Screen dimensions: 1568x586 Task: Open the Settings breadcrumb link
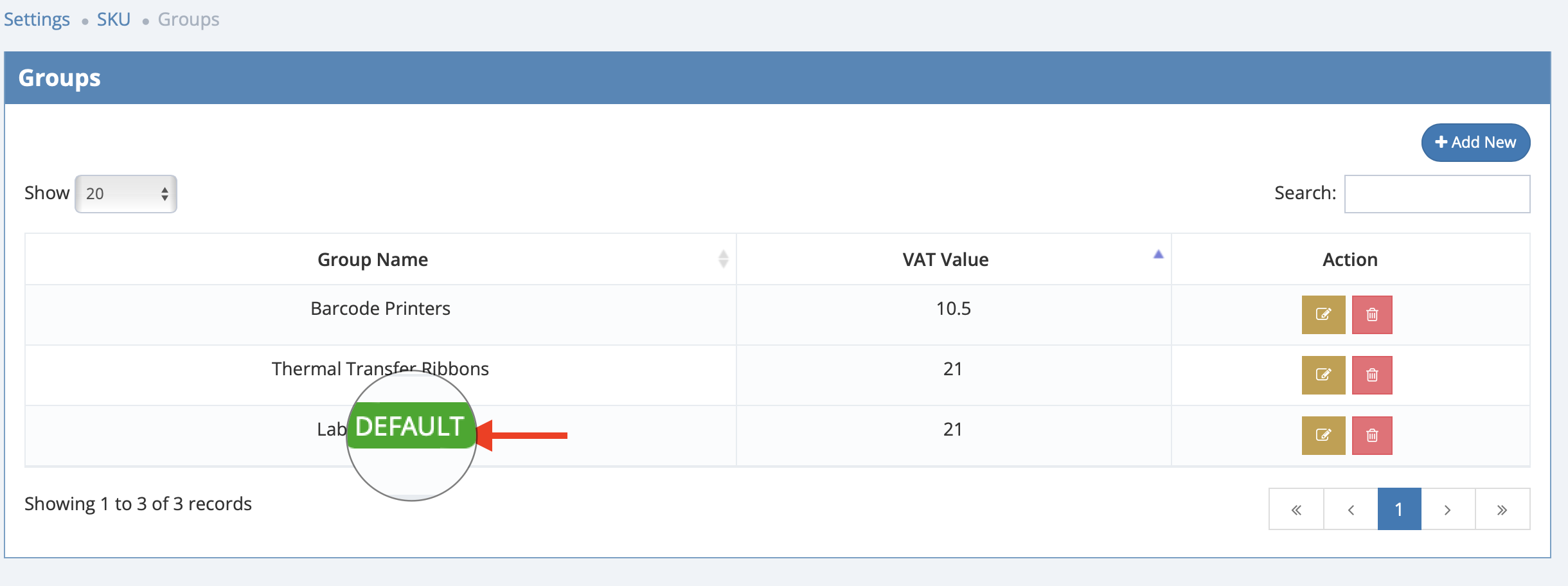pyautogui.click(x=37, y=19)
